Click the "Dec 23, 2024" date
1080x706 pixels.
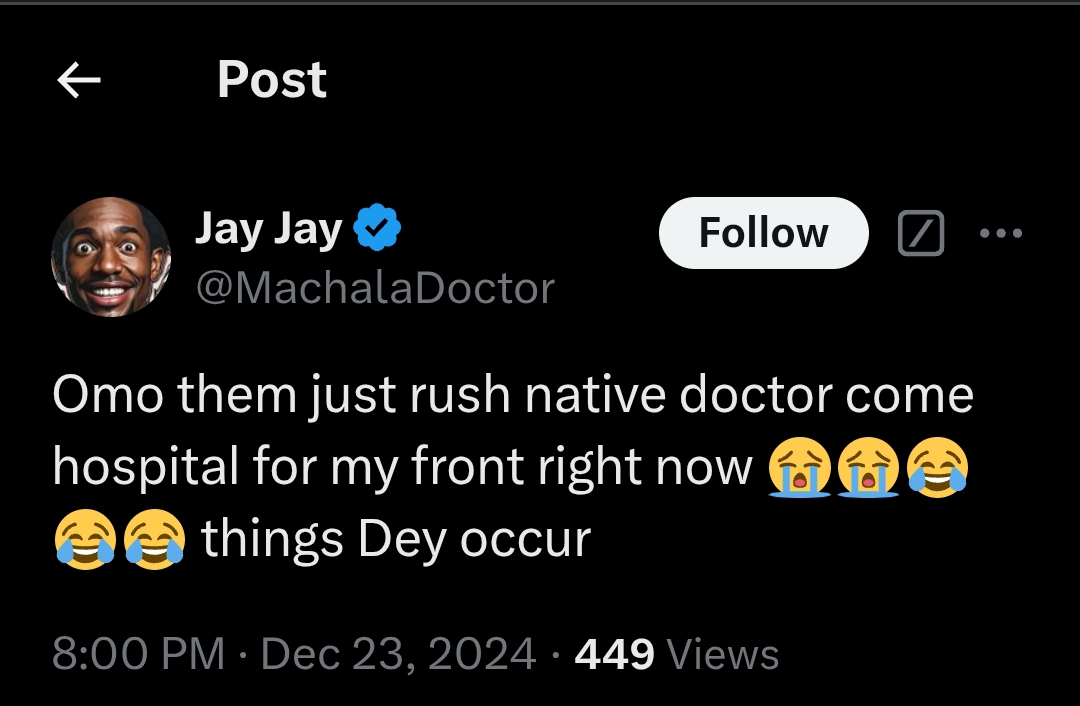pos(398,655)
